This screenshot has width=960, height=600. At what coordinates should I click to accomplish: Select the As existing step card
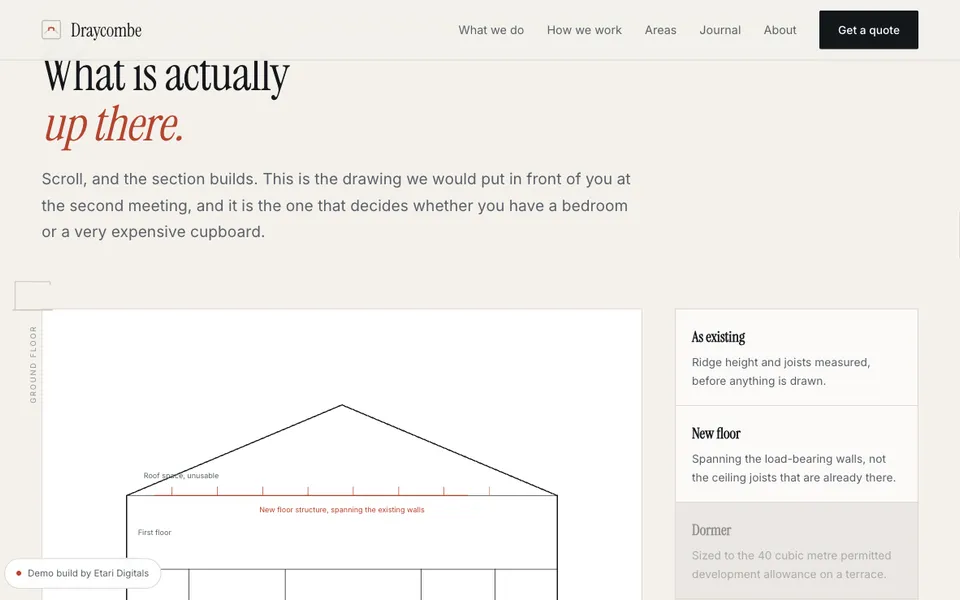tap(796, 358)
